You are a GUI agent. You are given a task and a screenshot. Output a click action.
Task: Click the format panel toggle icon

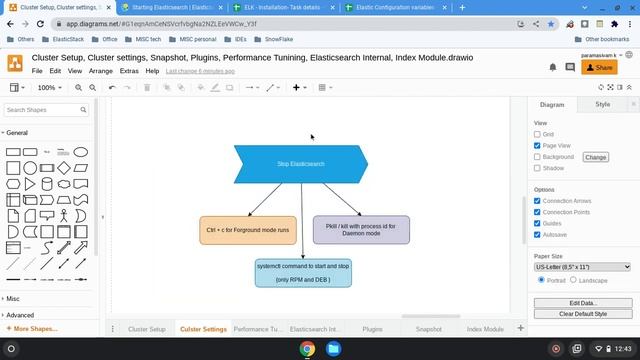[620, 87]
